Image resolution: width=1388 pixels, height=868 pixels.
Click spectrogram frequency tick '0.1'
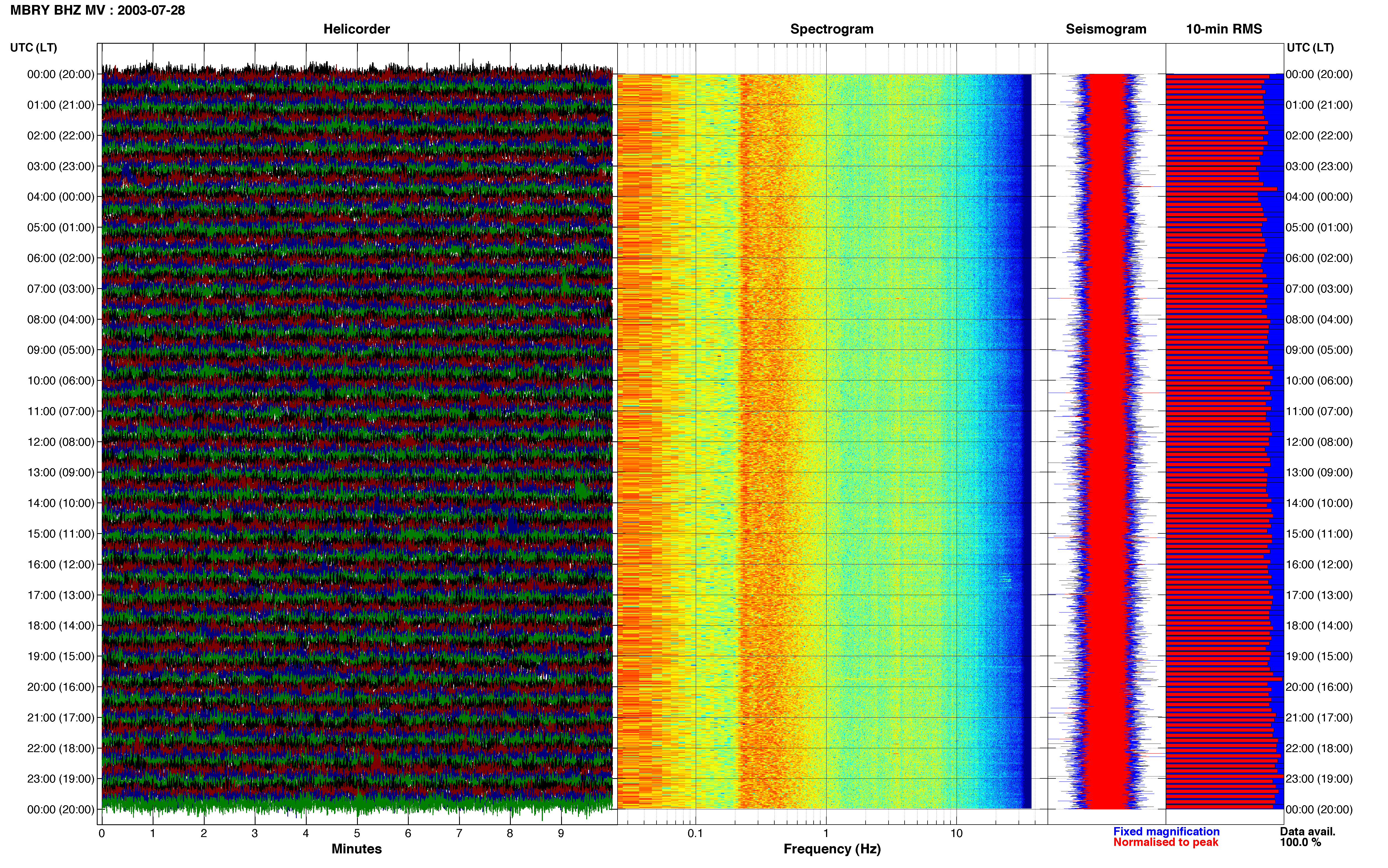[x=695, y=833]
